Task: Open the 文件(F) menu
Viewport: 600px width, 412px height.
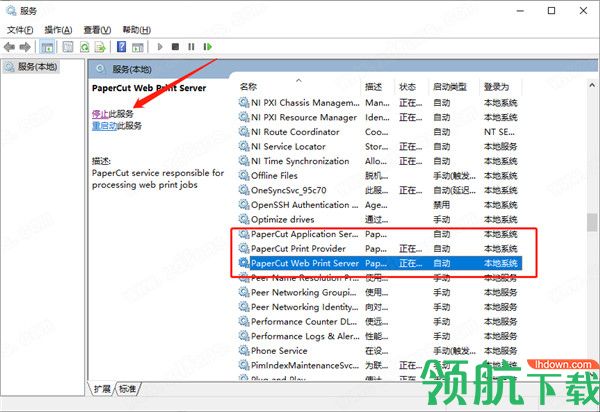Action: (x=20, y=30)
